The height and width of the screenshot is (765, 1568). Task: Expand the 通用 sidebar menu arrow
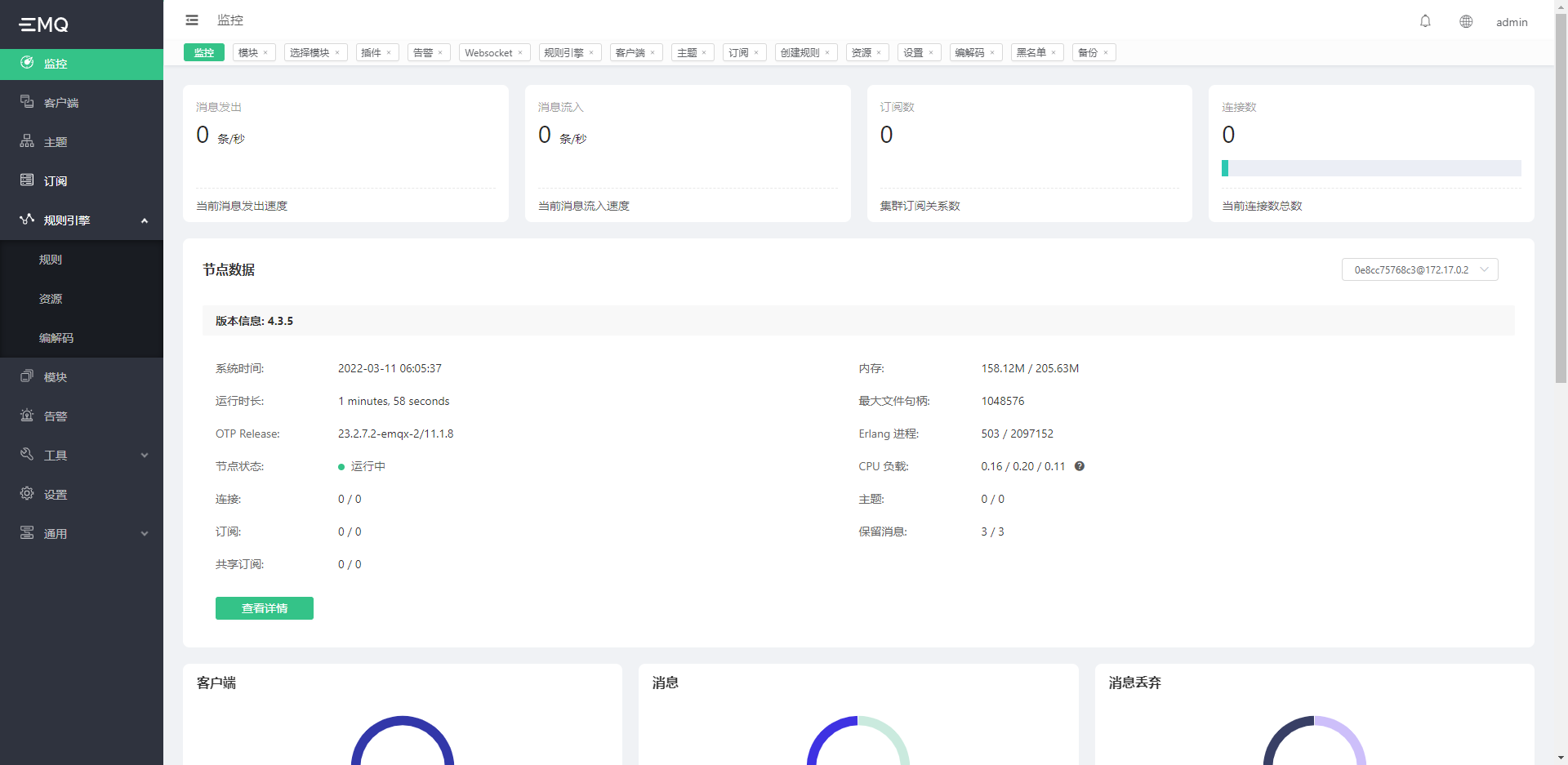point(145,534)
